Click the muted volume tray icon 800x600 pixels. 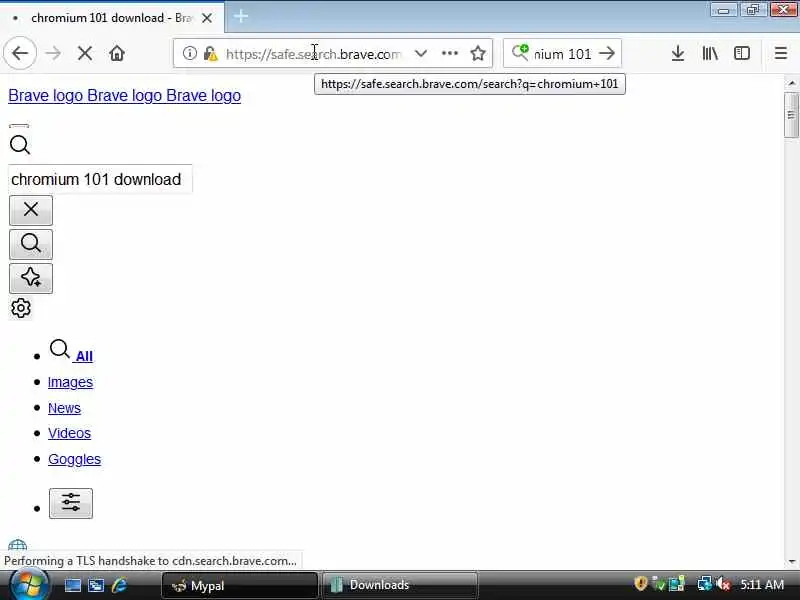point(723,583)
